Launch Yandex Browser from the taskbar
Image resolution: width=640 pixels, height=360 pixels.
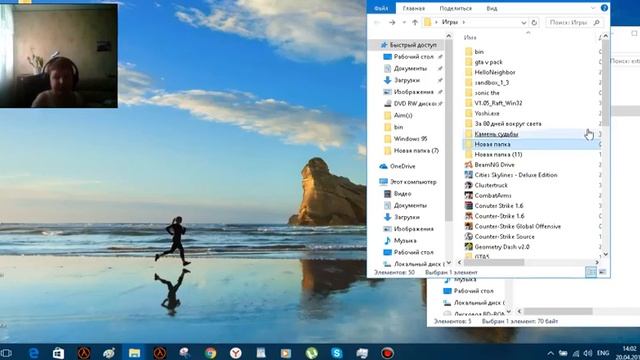pos(236,353)
